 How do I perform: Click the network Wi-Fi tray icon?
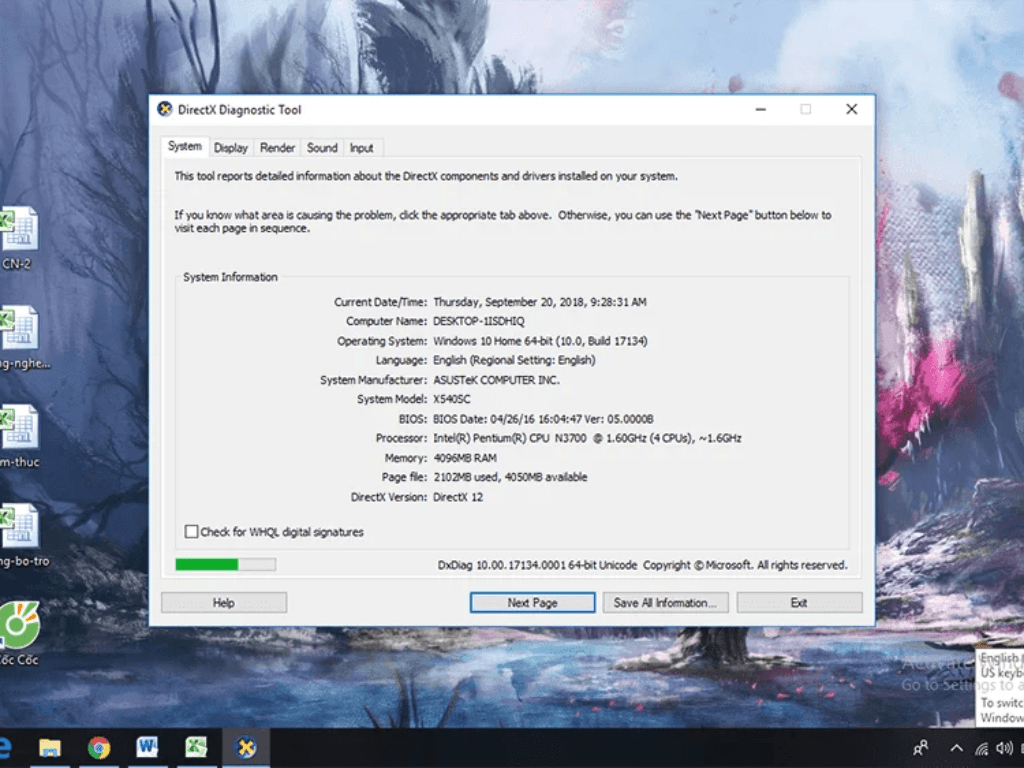pos(980,748)
